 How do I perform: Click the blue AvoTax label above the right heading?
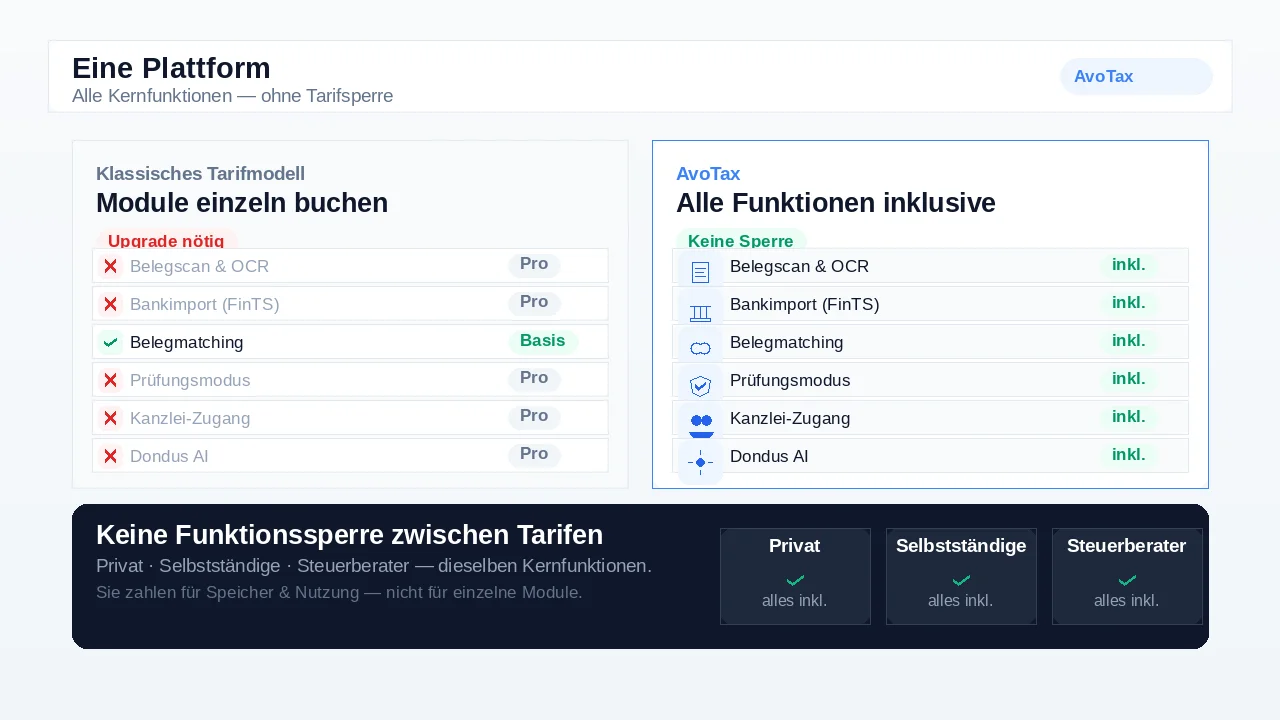tap(708, 174)
